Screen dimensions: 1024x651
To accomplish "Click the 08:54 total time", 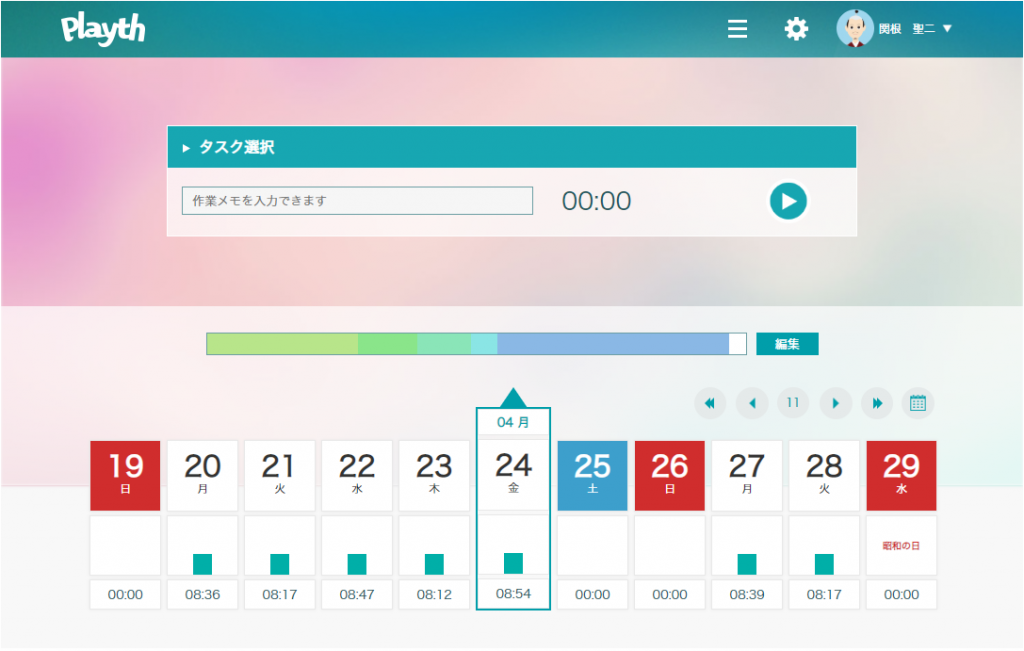I will coord(513,594).
